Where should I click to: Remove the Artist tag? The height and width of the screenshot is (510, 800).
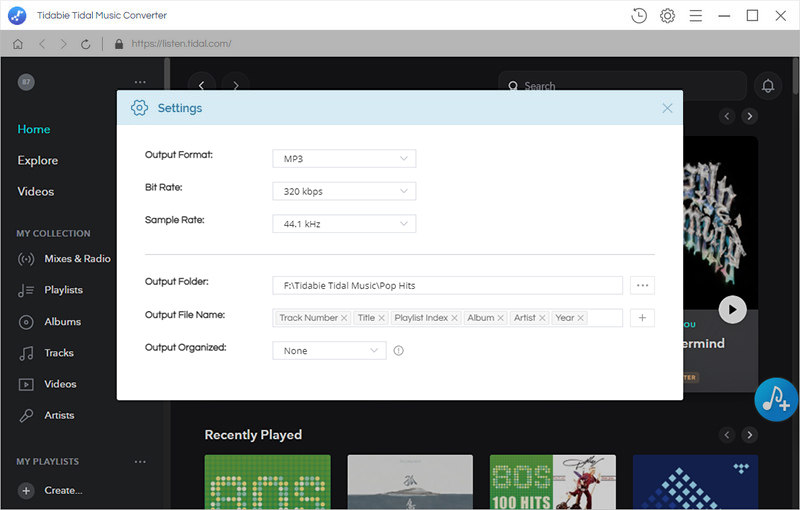542,318
